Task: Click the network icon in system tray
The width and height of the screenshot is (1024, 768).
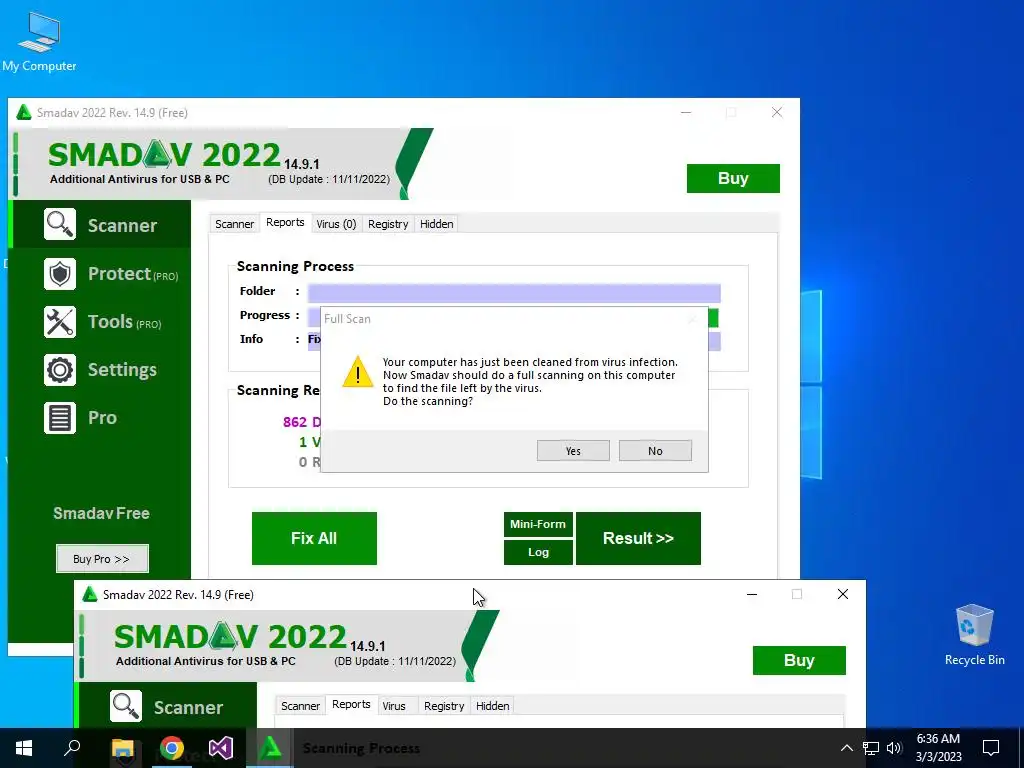Action: pyautogui.click(x=871, y=748)
